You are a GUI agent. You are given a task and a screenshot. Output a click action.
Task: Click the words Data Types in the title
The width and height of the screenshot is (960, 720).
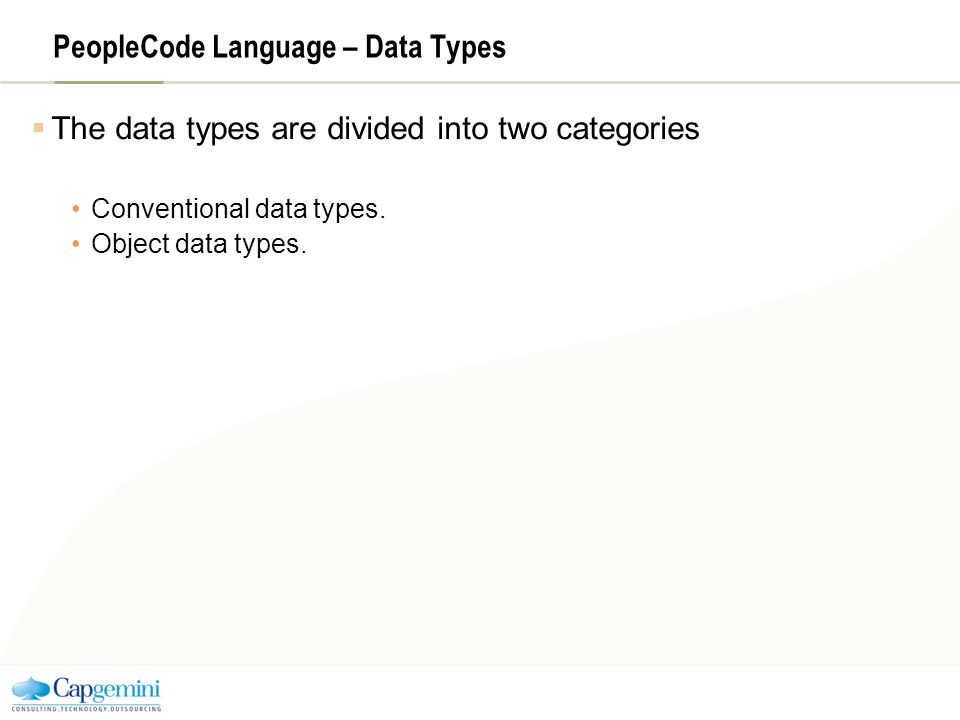point(435,48)
